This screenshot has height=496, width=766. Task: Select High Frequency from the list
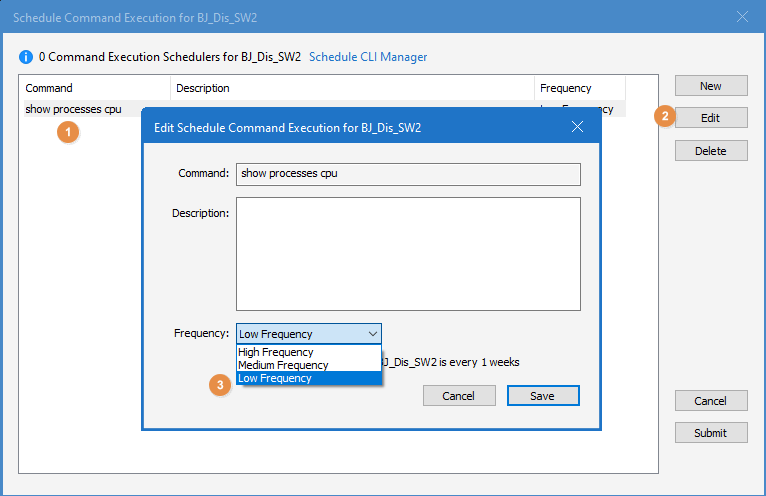pyautogui.click(x=275, y=352)
